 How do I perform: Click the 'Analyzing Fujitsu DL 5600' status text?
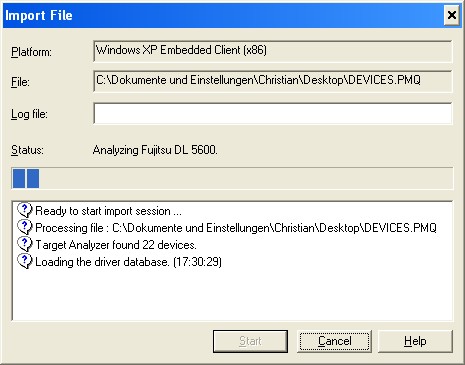155,150
